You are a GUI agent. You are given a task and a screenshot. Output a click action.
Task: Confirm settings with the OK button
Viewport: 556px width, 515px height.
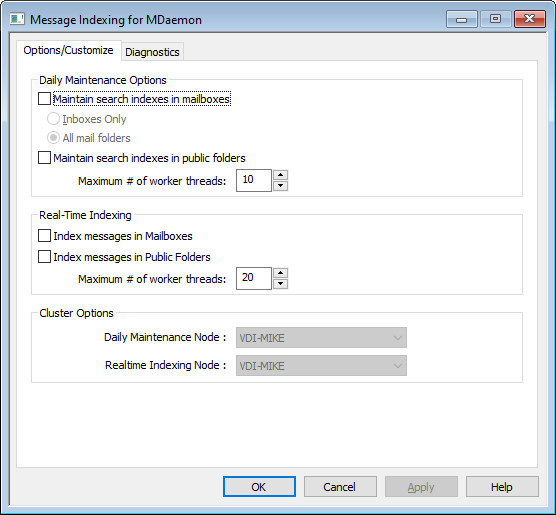coord(259,487)
